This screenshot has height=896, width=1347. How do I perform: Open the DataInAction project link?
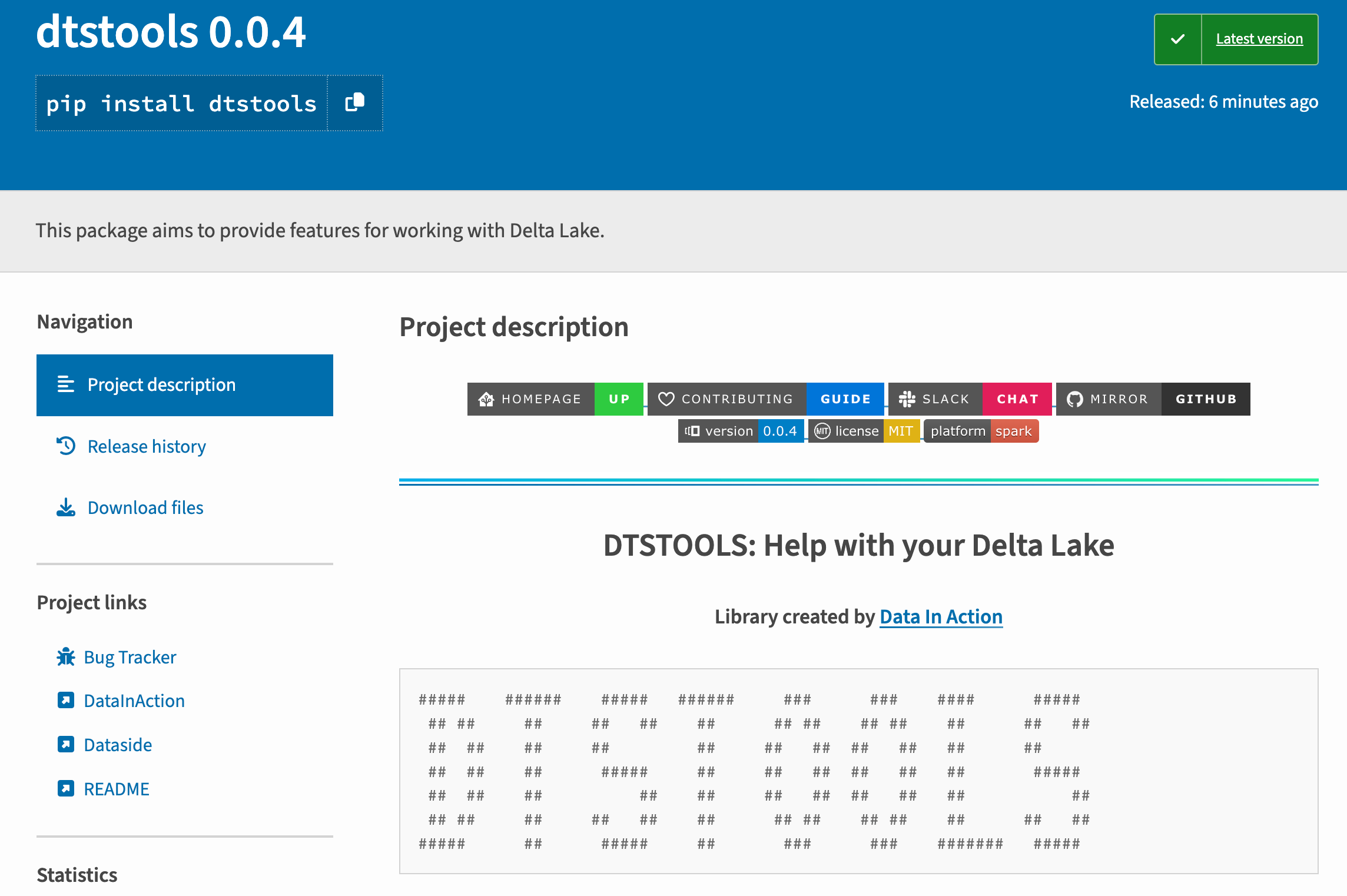tap(134, 701)
